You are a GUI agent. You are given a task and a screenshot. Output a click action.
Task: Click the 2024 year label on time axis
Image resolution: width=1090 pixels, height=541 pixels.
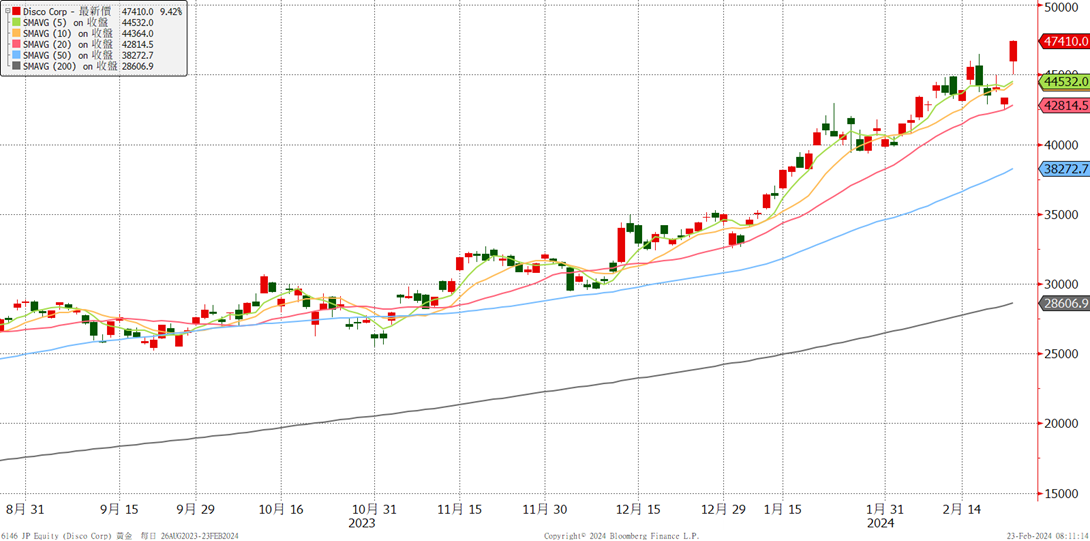pyautogui.click(x=881, y=523)
